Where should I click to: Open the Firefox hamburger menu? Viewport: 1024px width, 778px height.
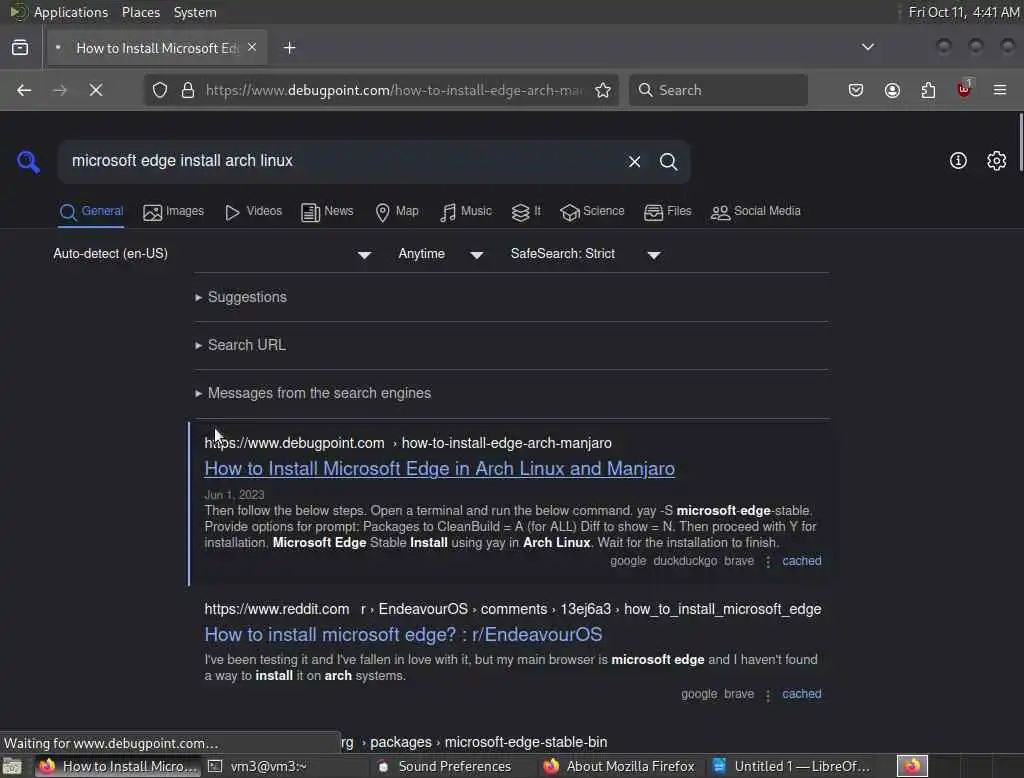(1000, 90)
